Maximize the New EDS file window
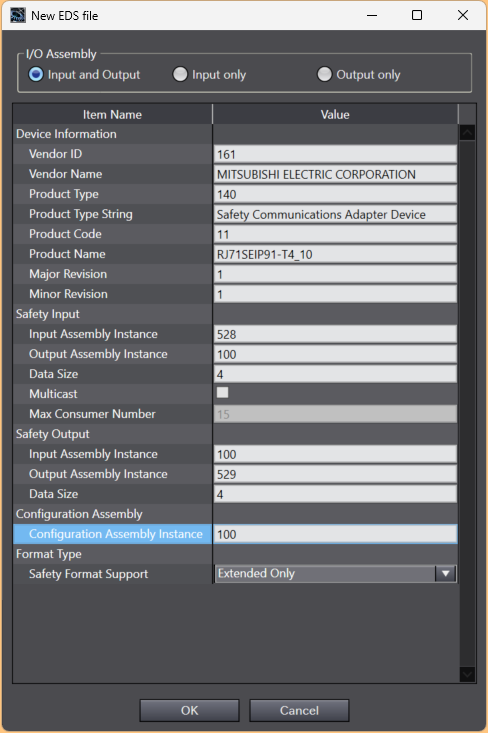488x733 pixels. tap(417, 15)
